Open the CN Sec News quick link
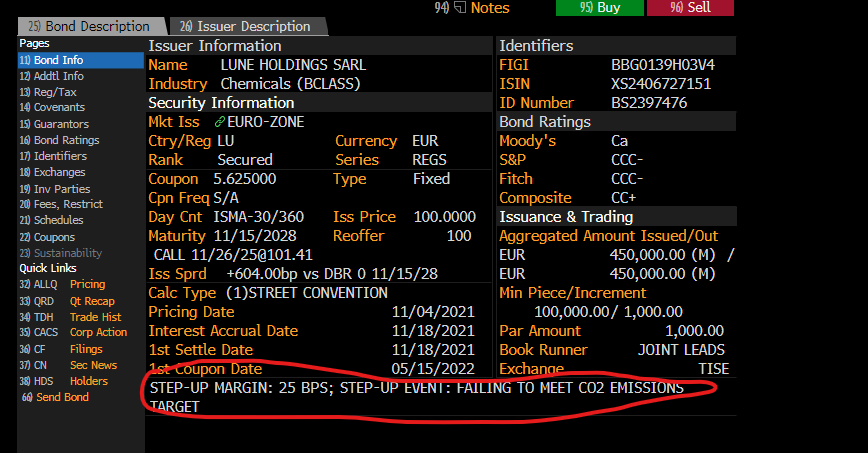Screen dimensions: 868x453 click(x=68, y=366)
